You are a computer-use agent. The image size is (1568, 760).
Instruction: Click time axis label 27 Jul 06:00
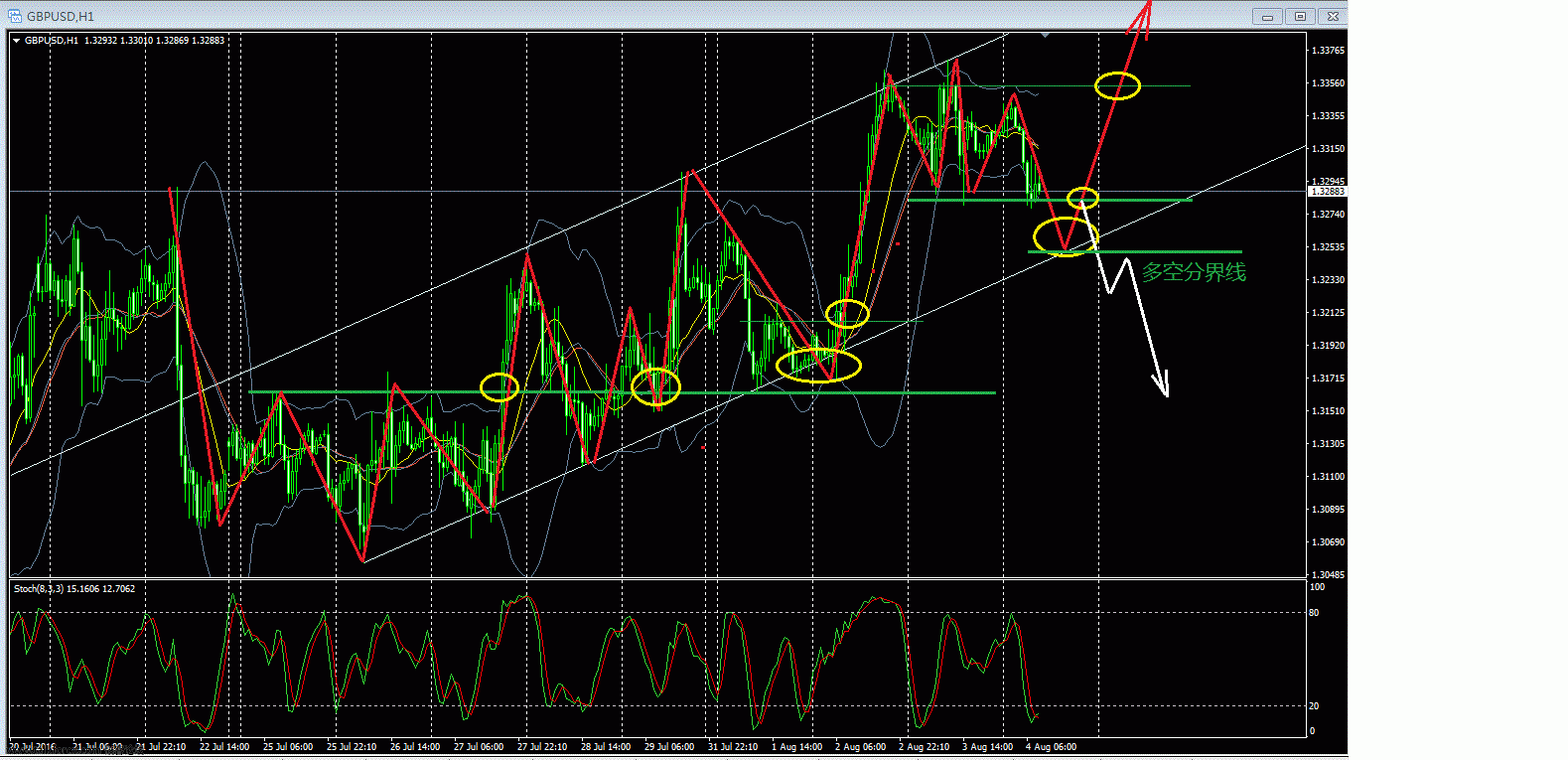coord(479,746)
